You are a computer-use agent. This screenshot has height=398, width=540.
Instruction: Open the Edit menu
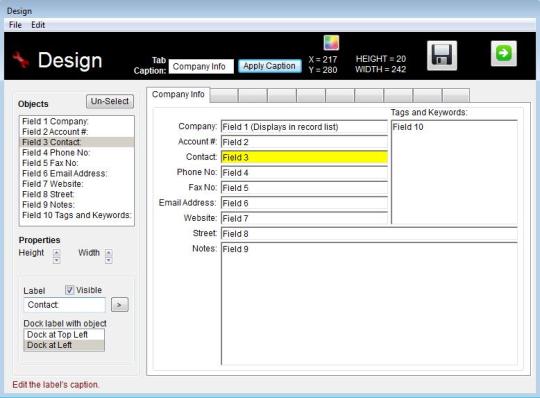point(38,25)
